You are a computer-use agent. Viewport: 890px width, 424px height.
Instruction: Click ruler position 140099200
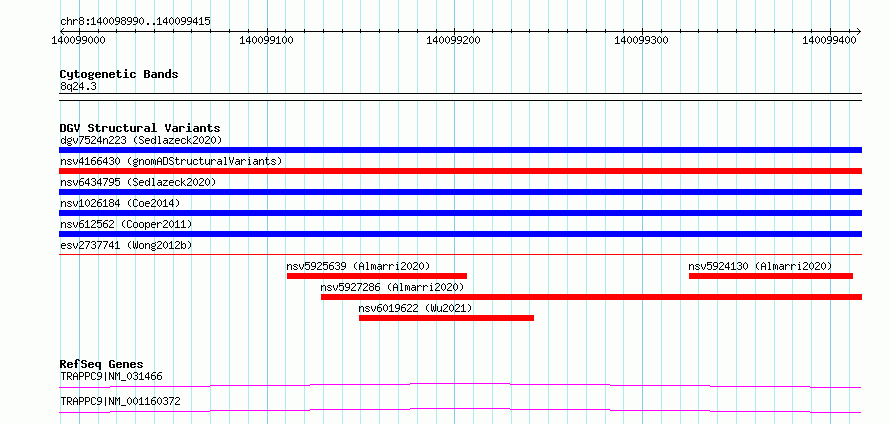tap(454, 40)
